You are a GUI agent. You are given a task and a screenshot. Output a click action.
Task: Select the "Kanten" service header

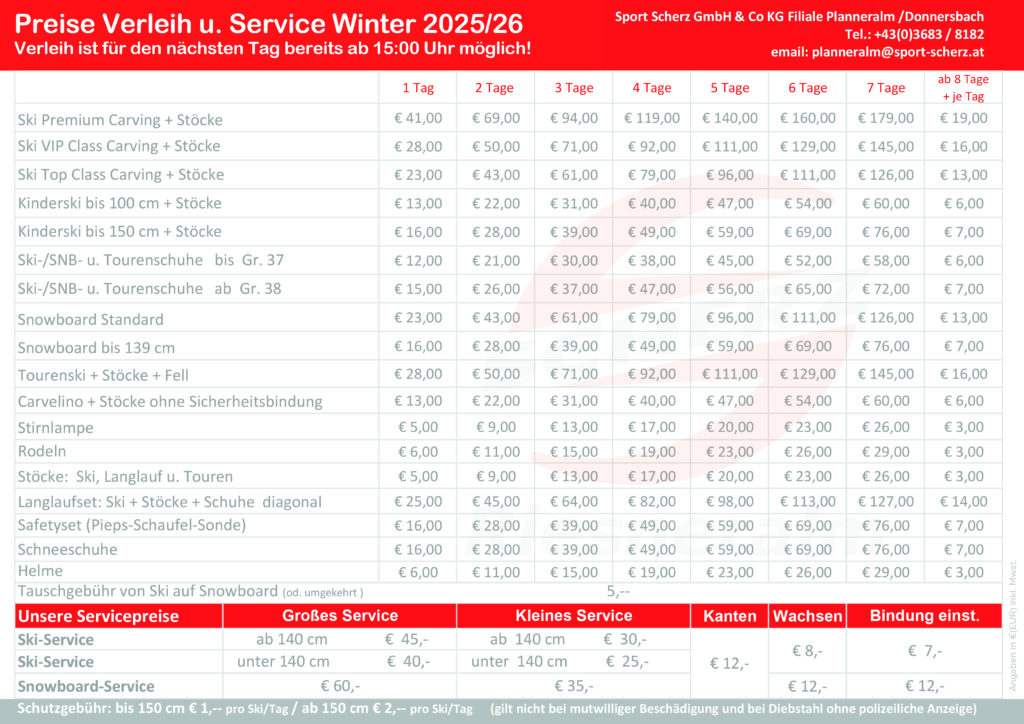click(x=729, y=616)
